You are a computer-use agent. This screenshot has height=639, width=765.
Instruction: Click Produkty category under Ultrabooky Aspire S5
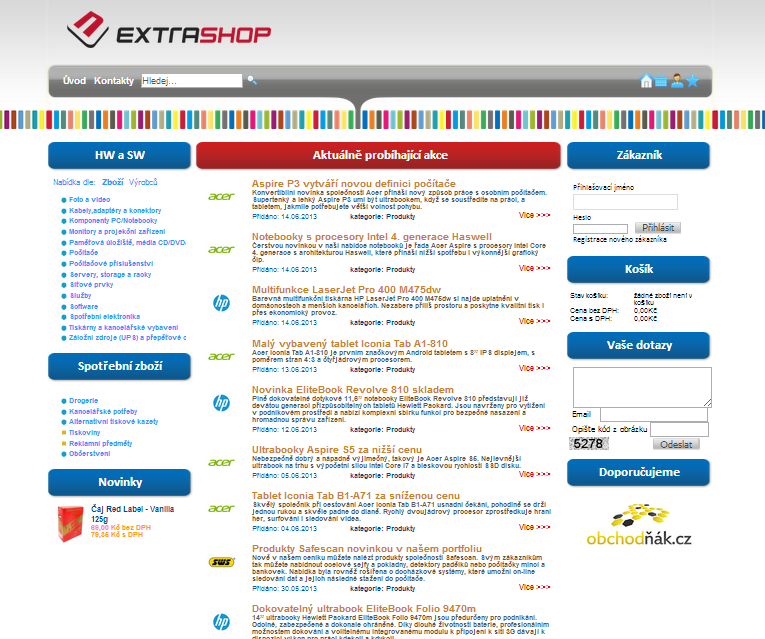pyautogui.click(x=401, y=476)
